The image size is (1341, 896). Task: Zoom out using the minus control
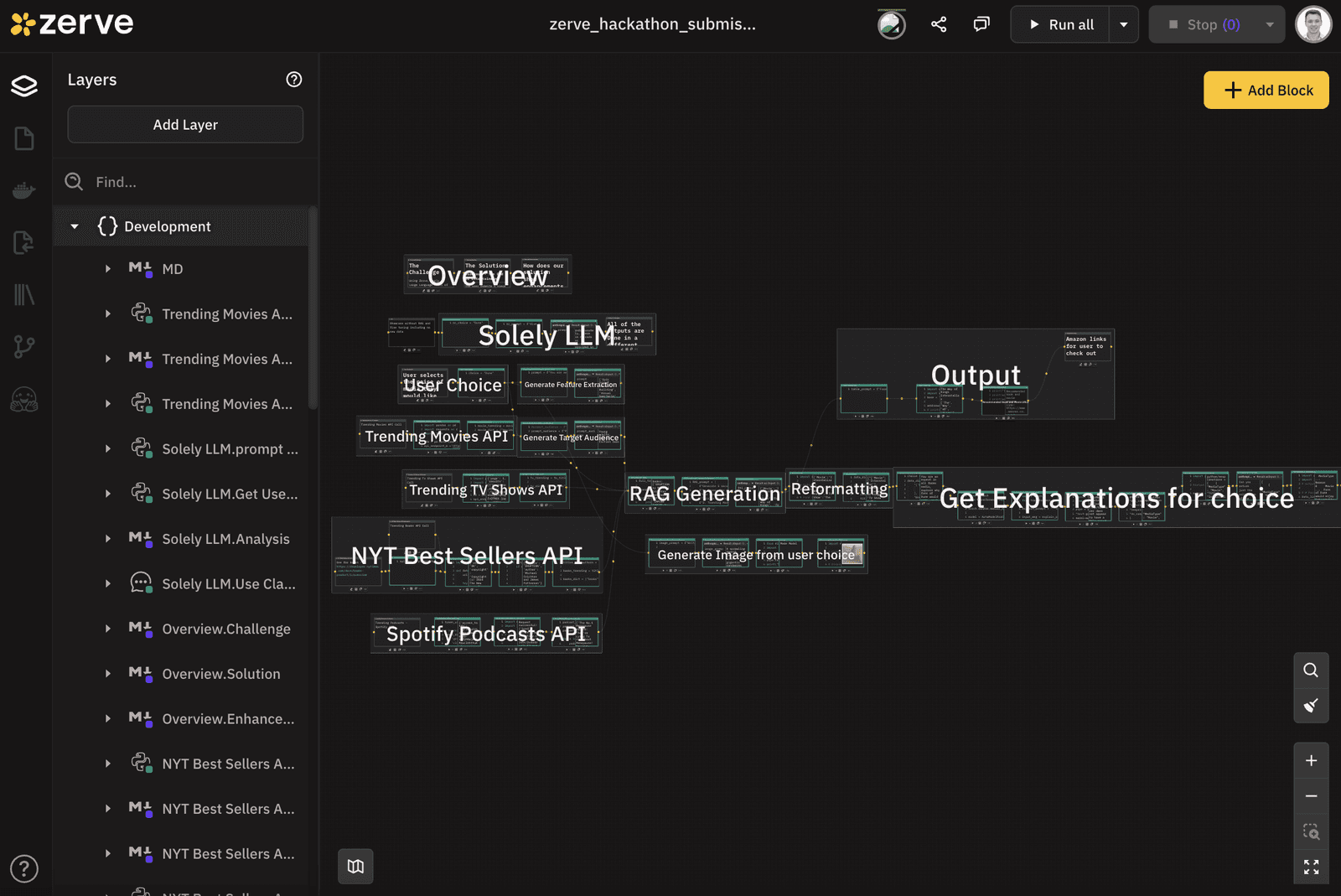1311,795
